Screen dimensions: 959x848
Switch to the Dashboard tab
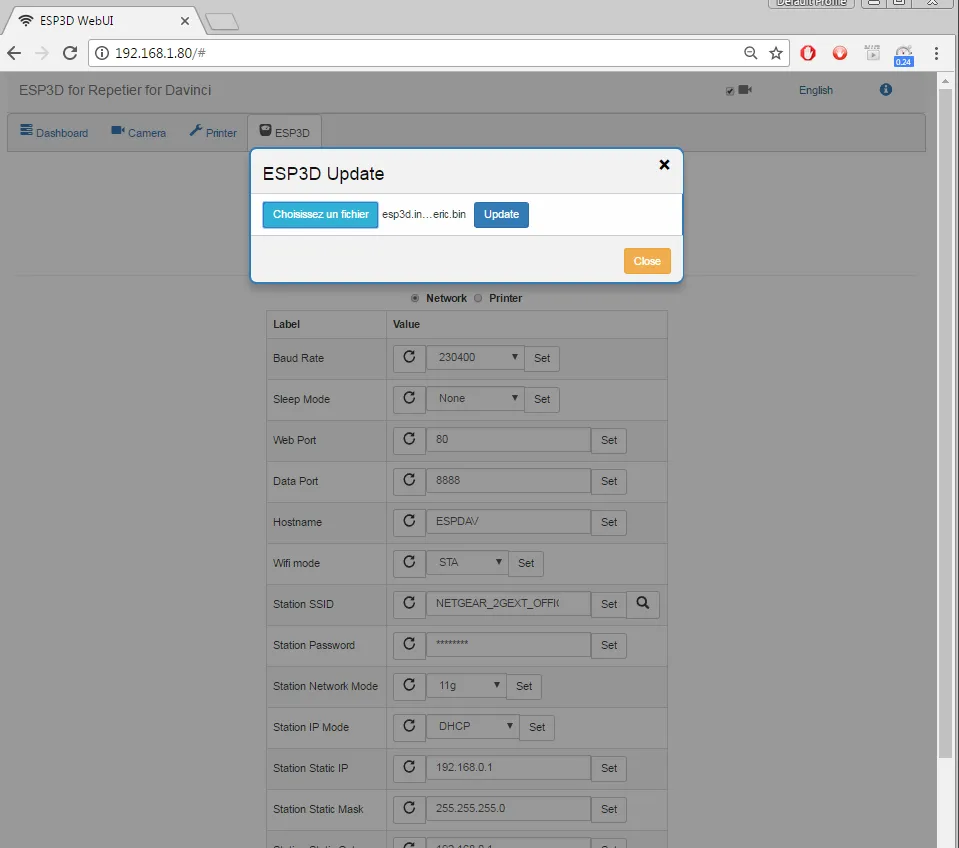click(54, 132)
